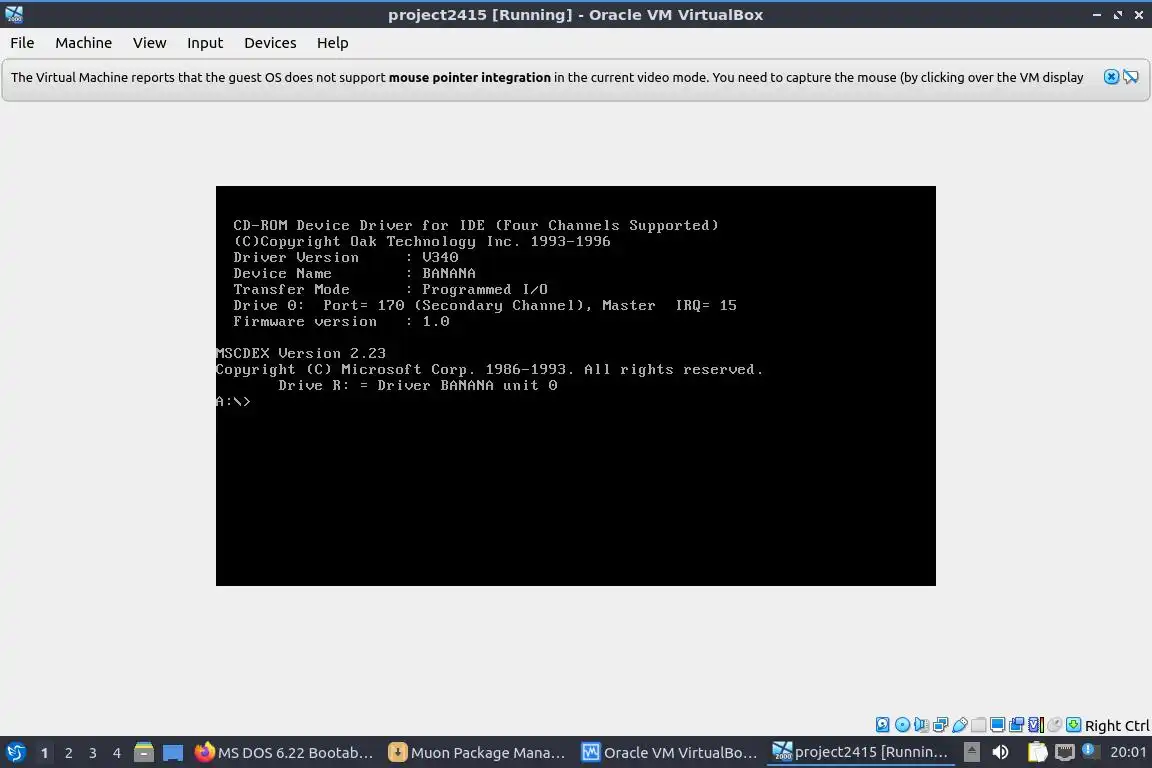
Task: Click the USB devices status icon
Action: click(960, 725)
